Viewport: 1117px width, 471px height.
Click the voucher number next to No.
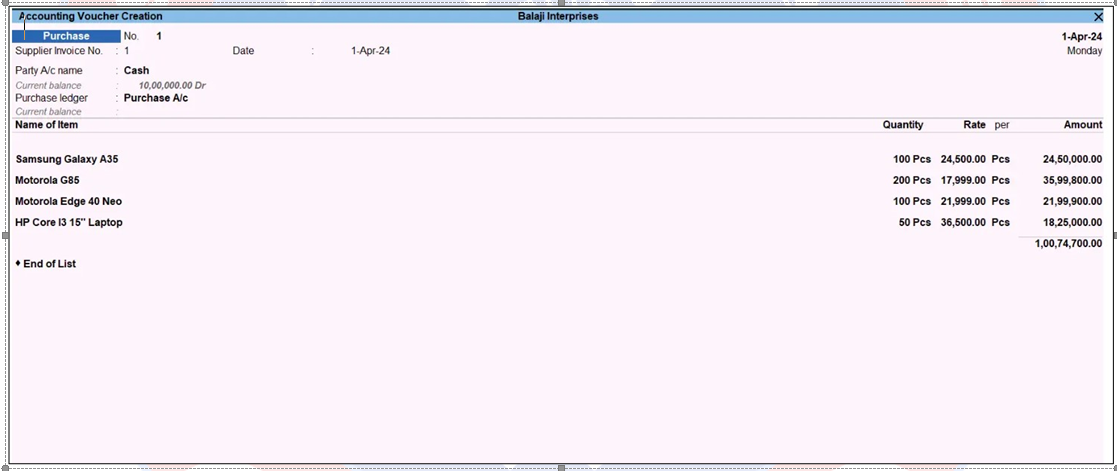[x=158, y=36]
